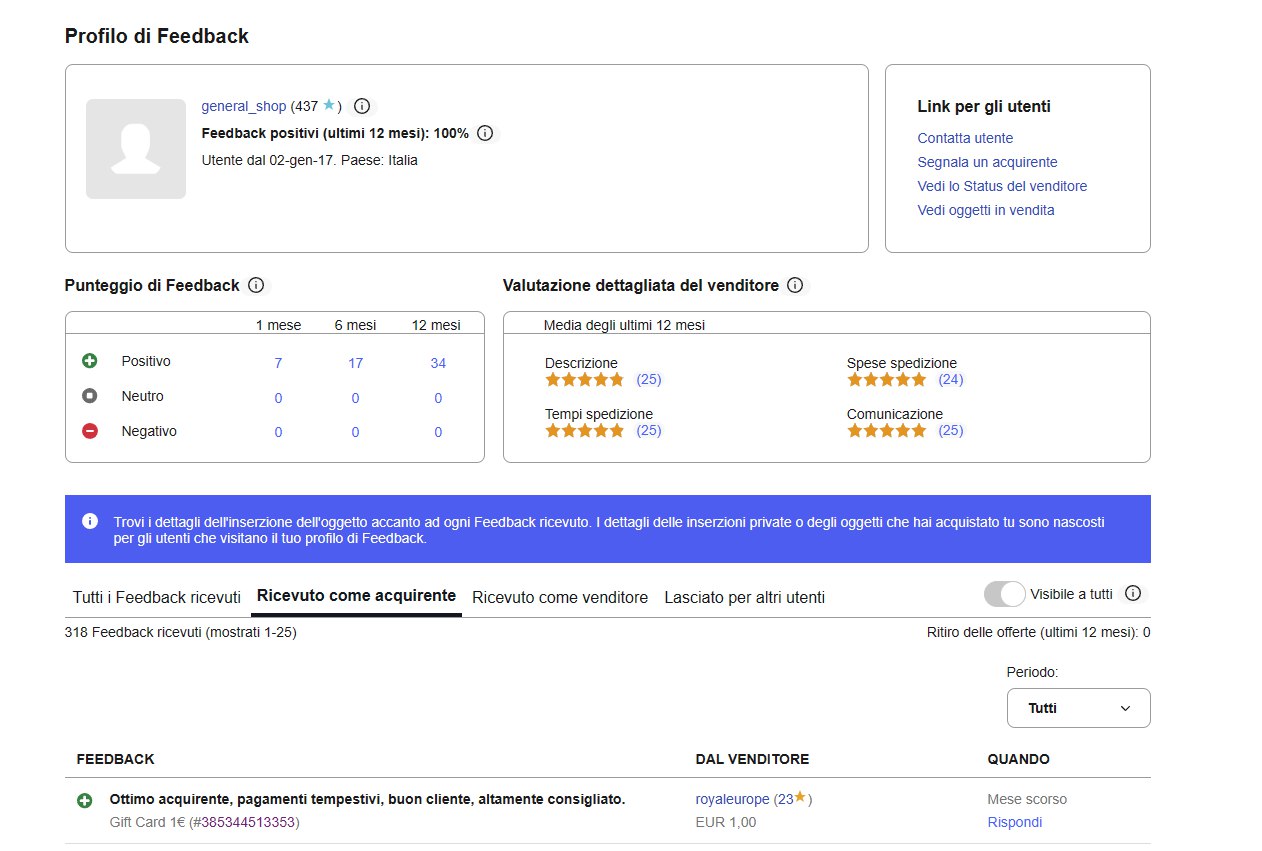The width and height of the screenshot is (1262, 851).
Task: Select the Lasciato per altri utenti tab
Action: 744,598
